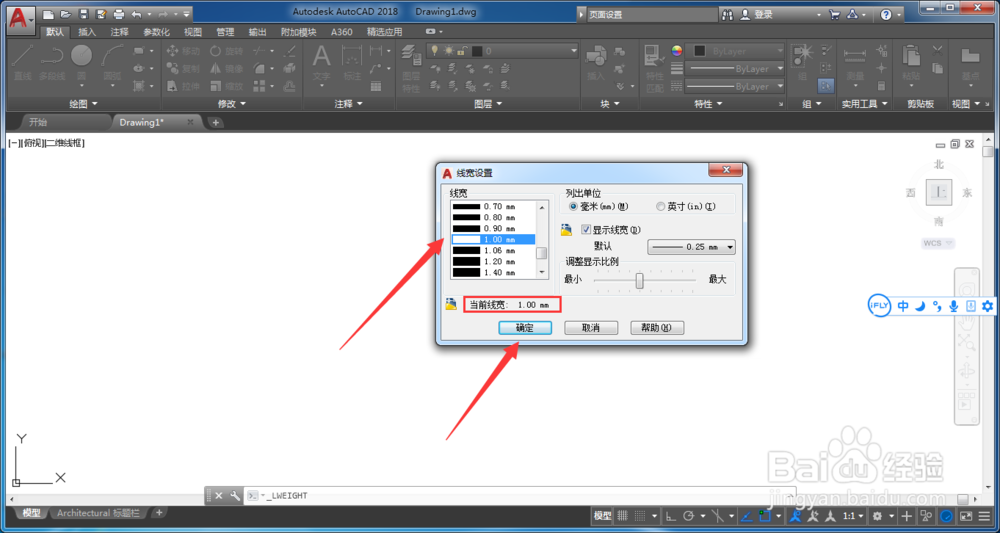1000x533 pixels.
Task: Click the Undo arrow icon
Action: click(136, 14)
